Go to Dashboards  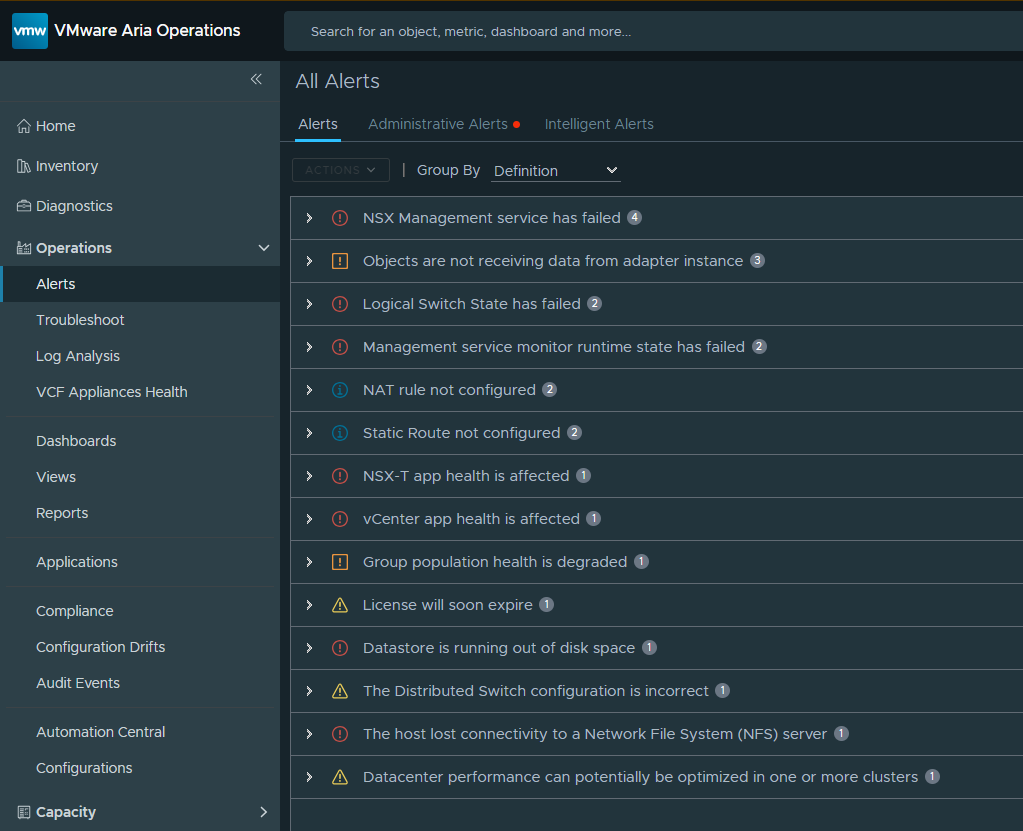(76, 441)
